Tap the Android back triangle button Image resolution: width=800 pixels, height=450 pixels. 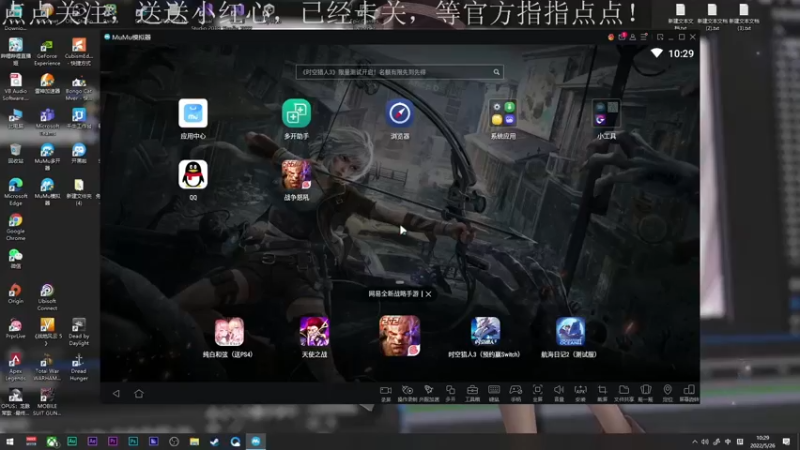point(116,393)
